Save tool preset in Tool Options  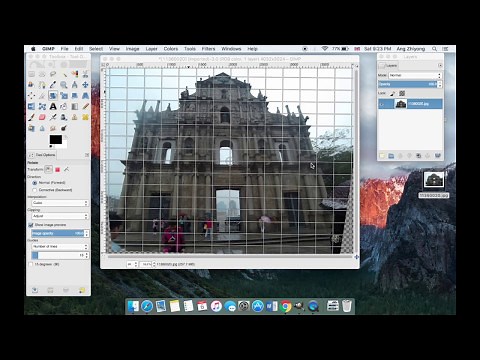35,290
